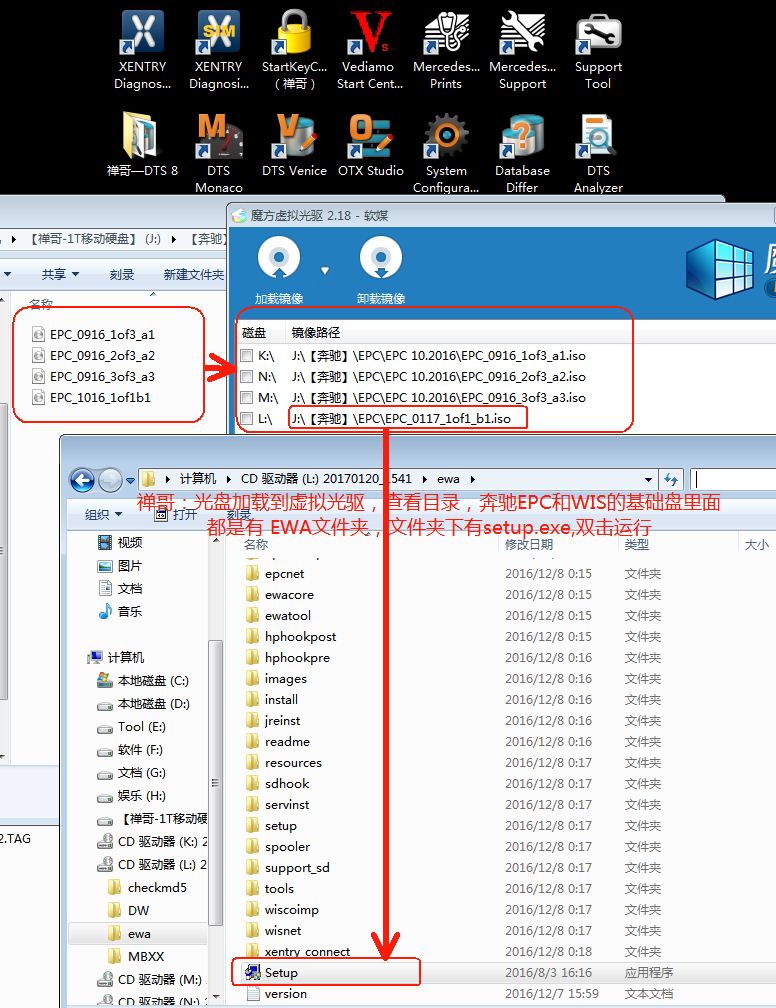Click 刻录 in back Explorer toolbar
The width and height of the screenshot is (776, 1008).
122,274
